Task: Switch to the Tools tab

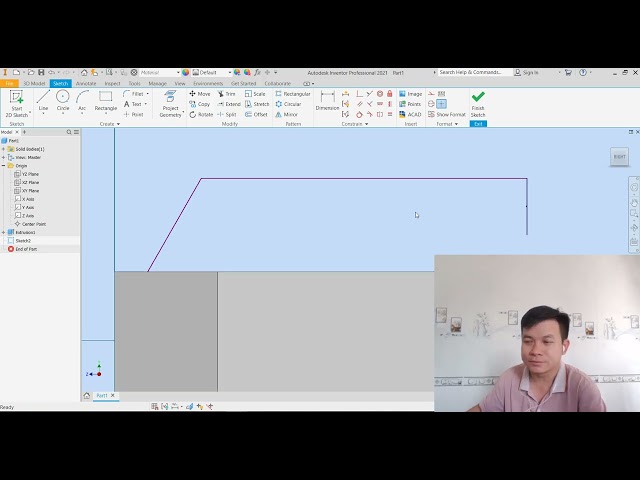Action: (x=134, y=84)
